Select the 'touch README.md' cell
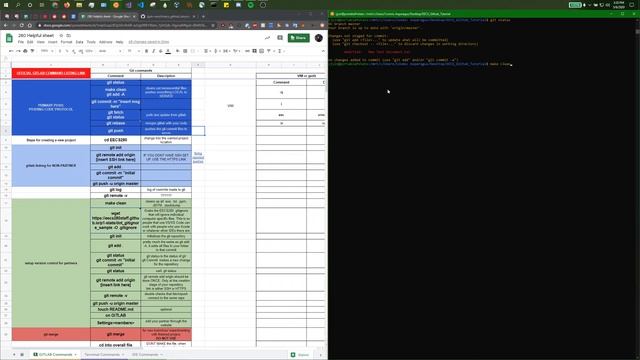This screenshot has width=640, height=360. (x=116, y=309)
